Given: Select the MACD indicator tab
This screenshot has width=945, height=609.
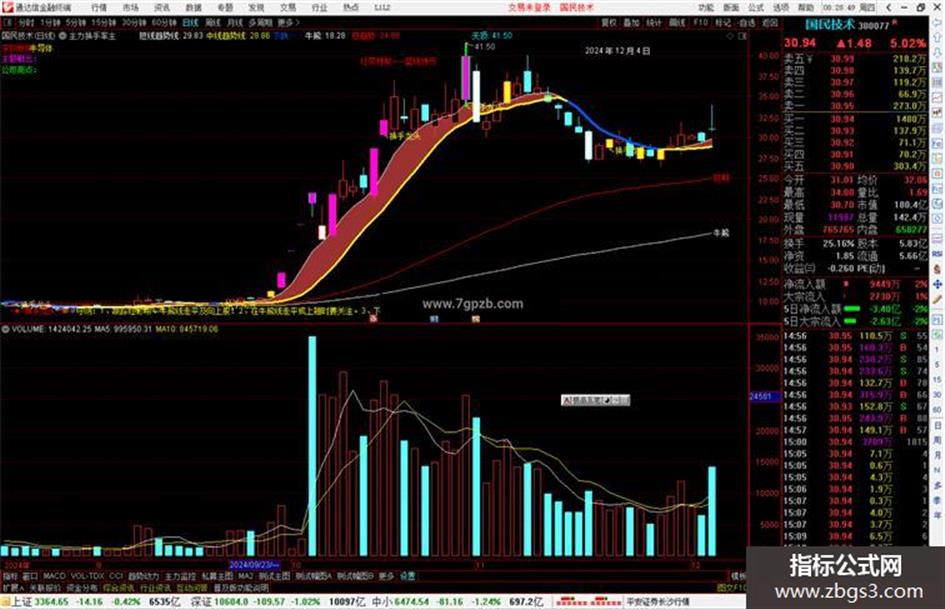Looking at the screenshot, I should pos(54,576).
